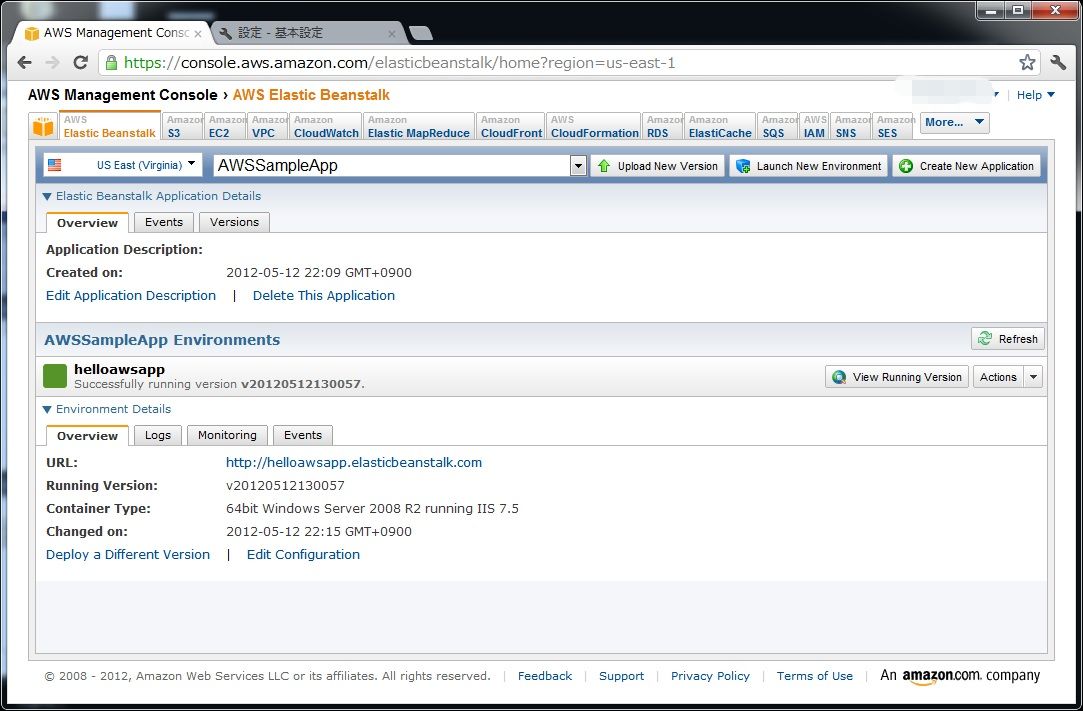This screenshot has width=1083, height=711.
Task: Go to Amazon Elastic MapReduce tab
Action: pos(419,126)
